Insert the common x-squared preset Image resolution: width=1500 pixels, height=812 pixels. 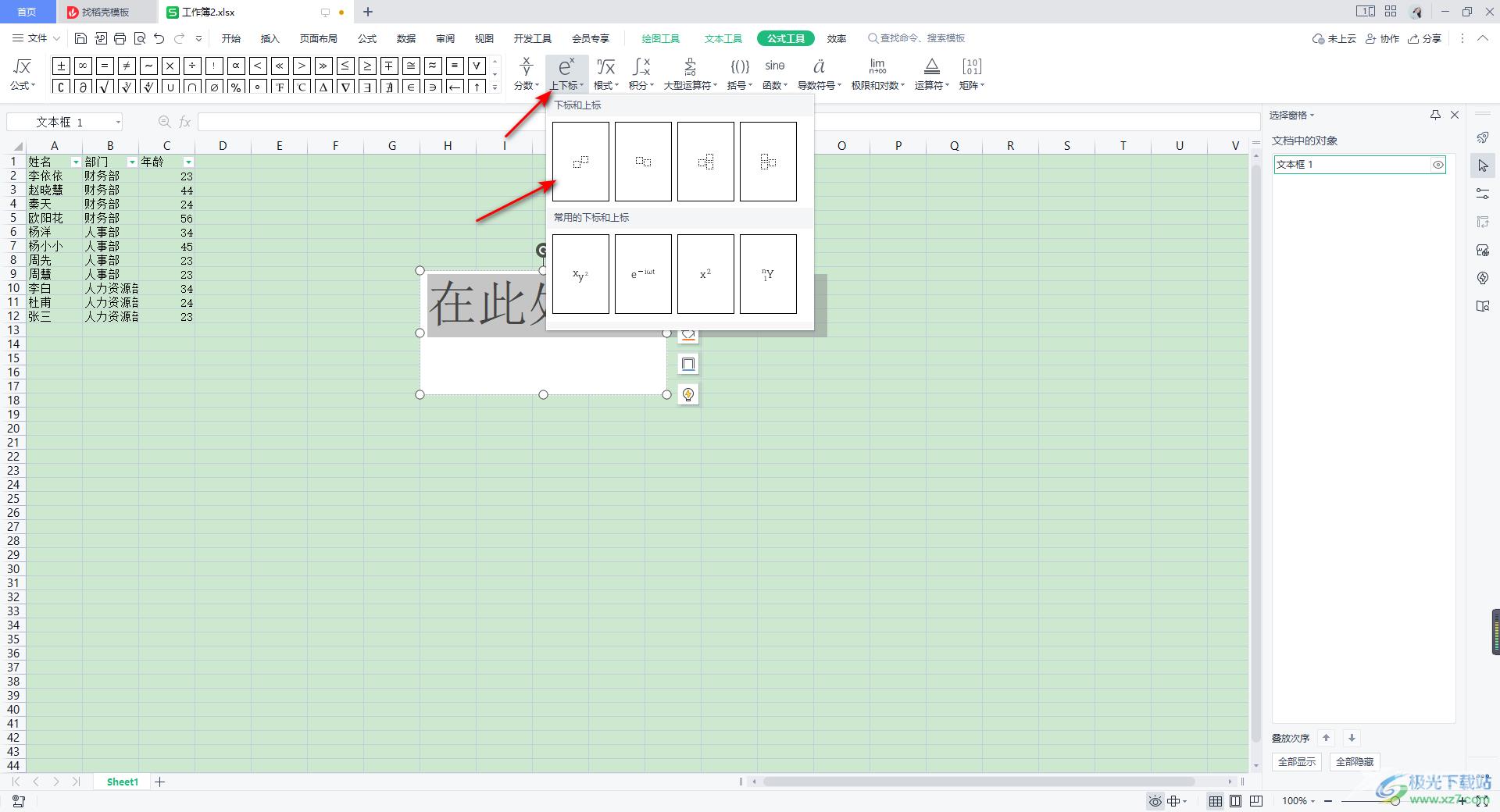[x=705, y=274]
